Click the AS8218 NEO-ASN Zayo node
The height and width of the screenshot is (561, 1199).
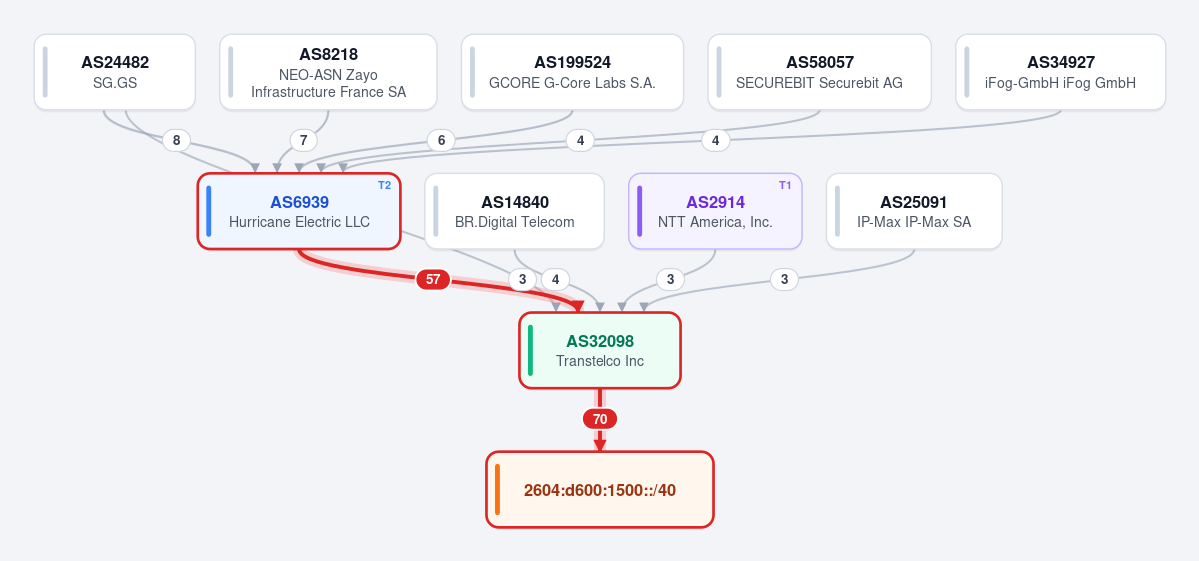(328, 72)
